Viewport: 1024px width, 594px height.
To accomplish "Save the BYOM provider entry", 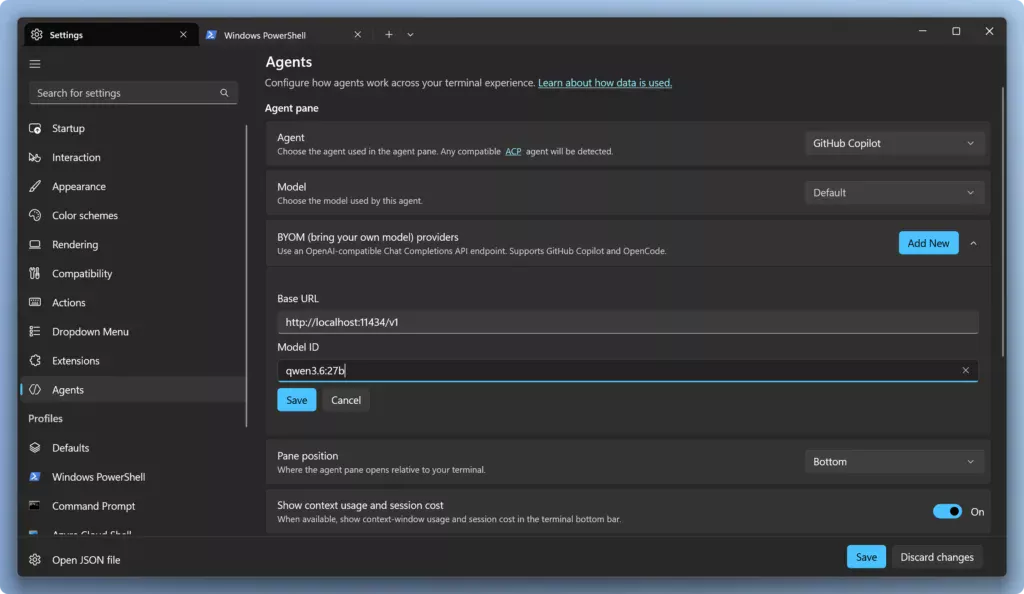I will click(x=296, y=400).
